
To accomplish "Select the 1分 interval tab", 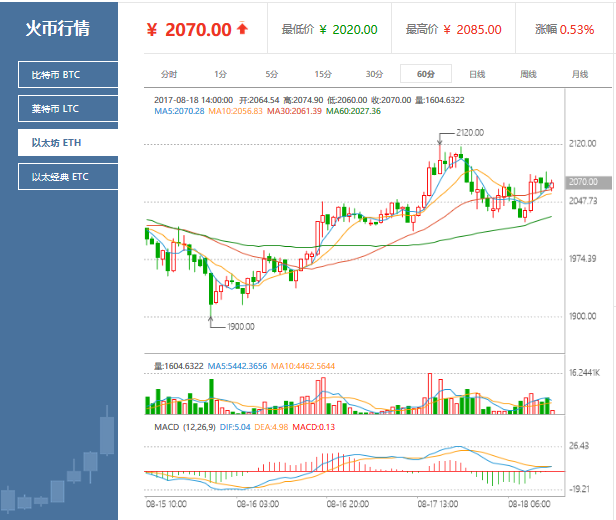I will tap(220, 74).
